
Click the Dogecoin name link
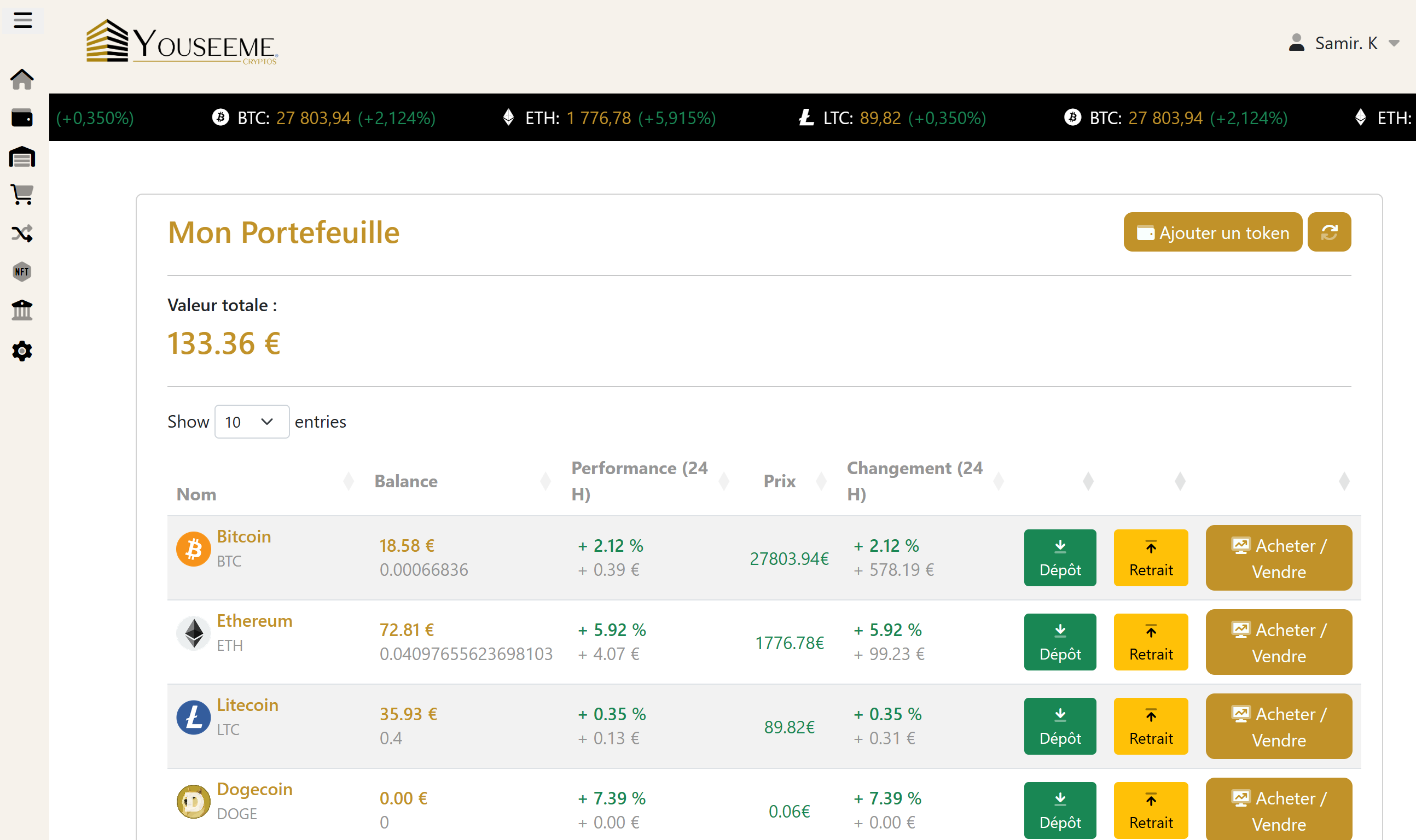click(254, 789)
